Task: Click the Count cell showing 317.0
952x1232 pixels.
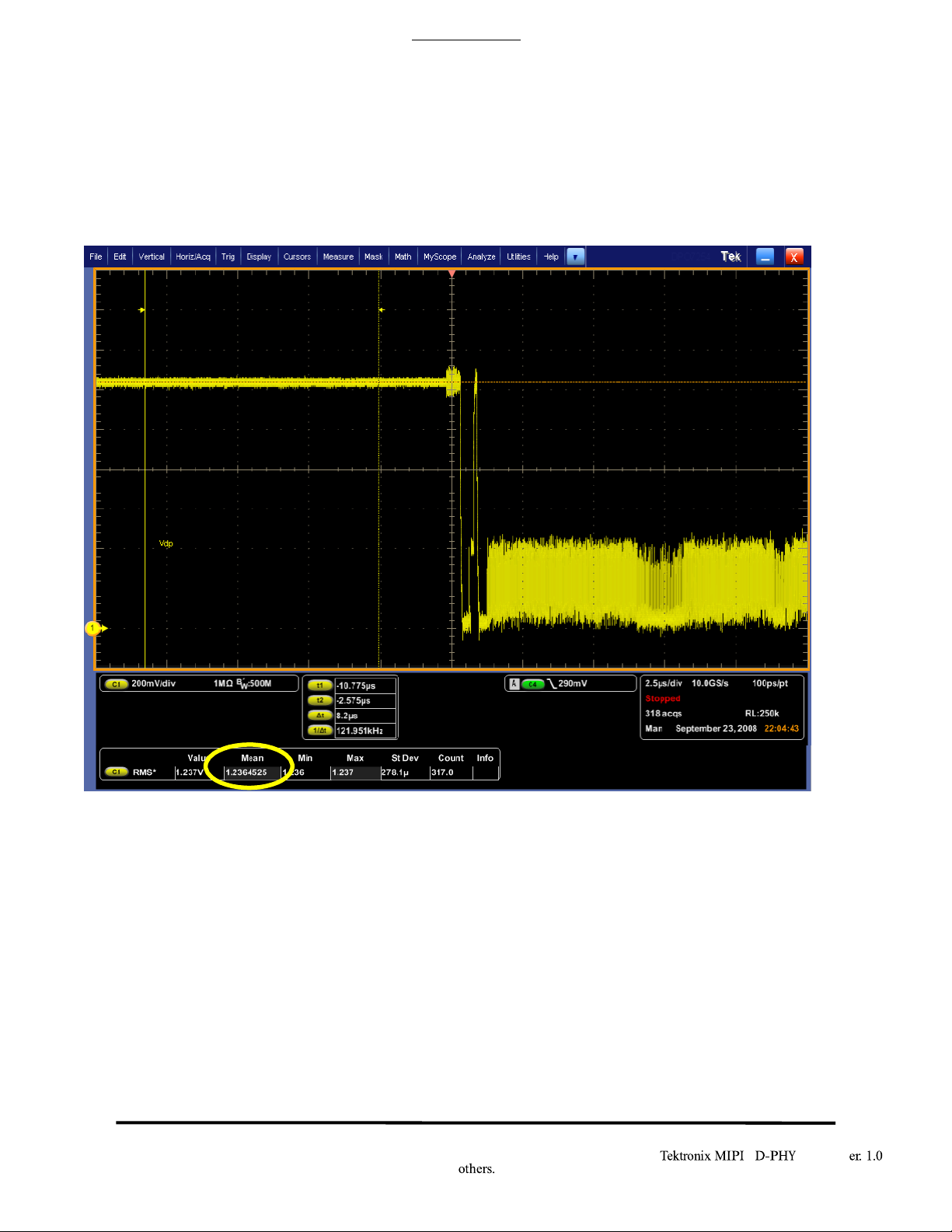Action: pyautogui.click(x=451, y=773)
